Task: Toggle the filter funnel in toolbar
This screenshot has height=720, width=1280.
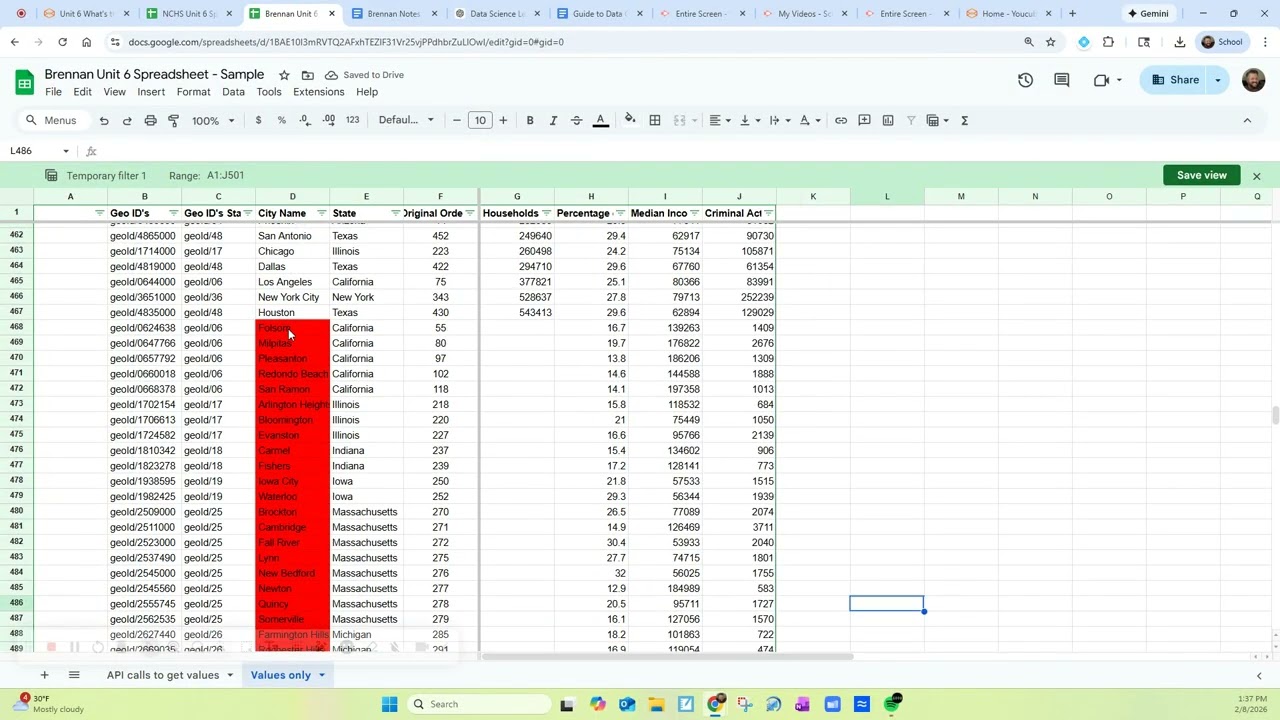Action: point(910,120)
